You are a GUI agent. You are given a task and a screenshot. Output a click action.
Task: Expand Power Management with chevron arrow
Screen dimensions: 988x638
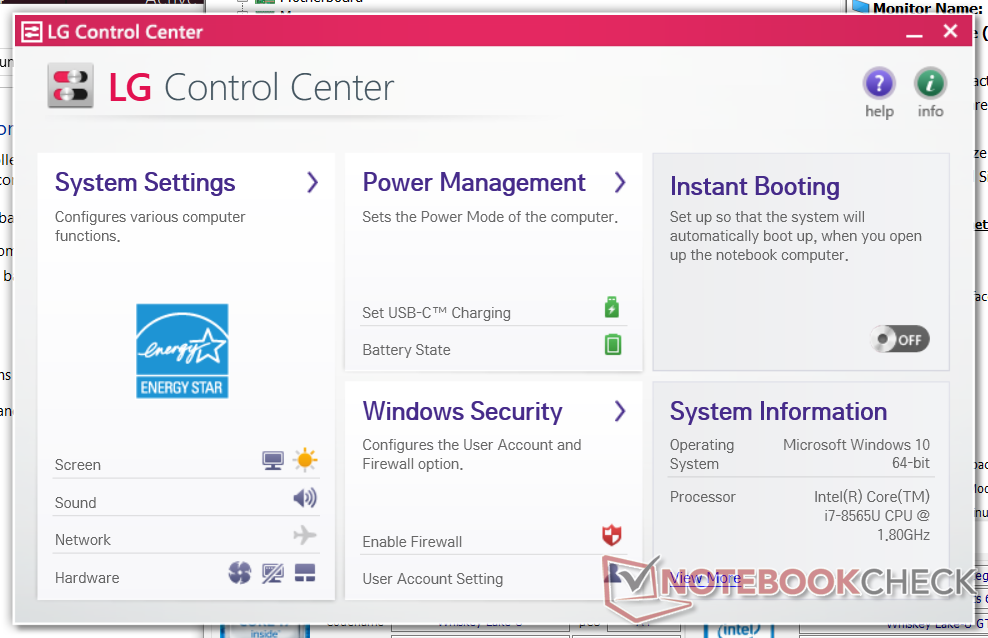pyautogui.click(x=620, y=182)
